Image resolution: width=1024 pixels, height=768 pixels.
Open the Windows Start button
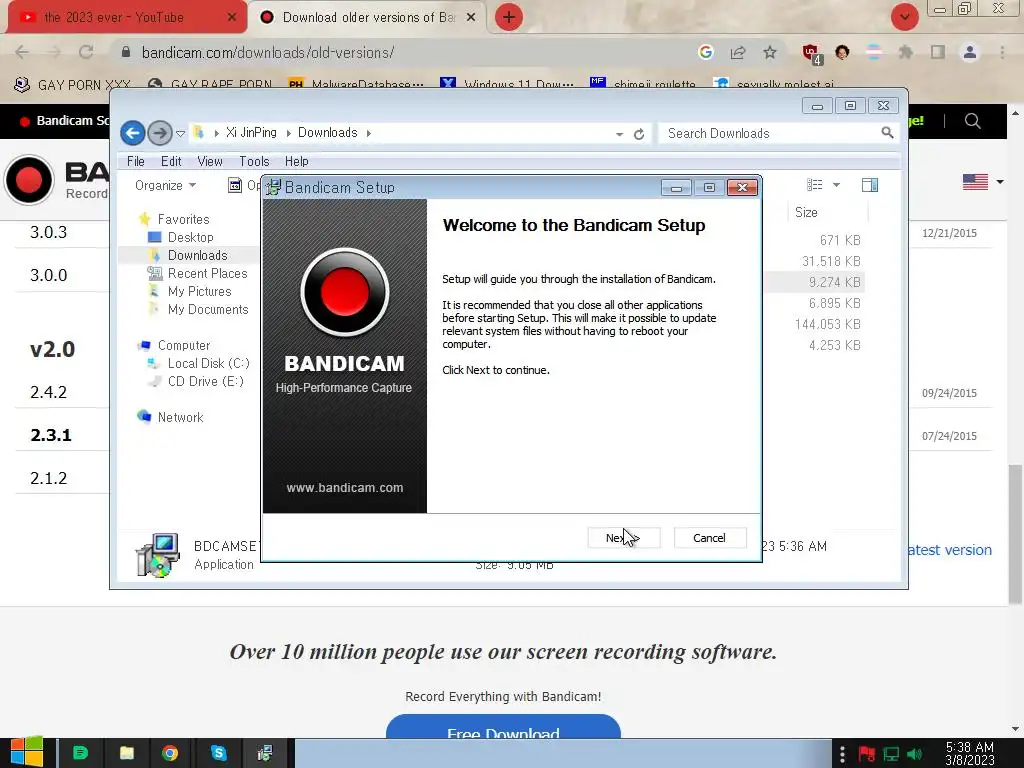27,753
